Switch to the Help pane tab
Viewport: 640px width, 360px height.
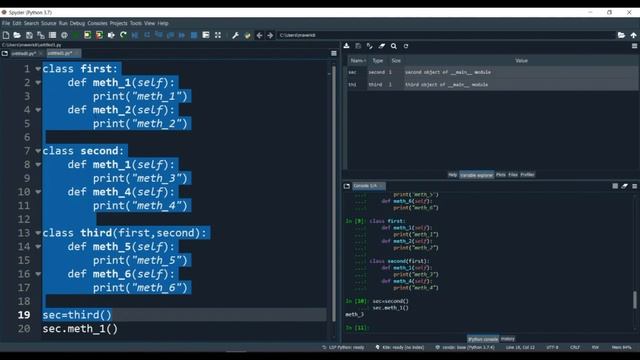(452, 175)
